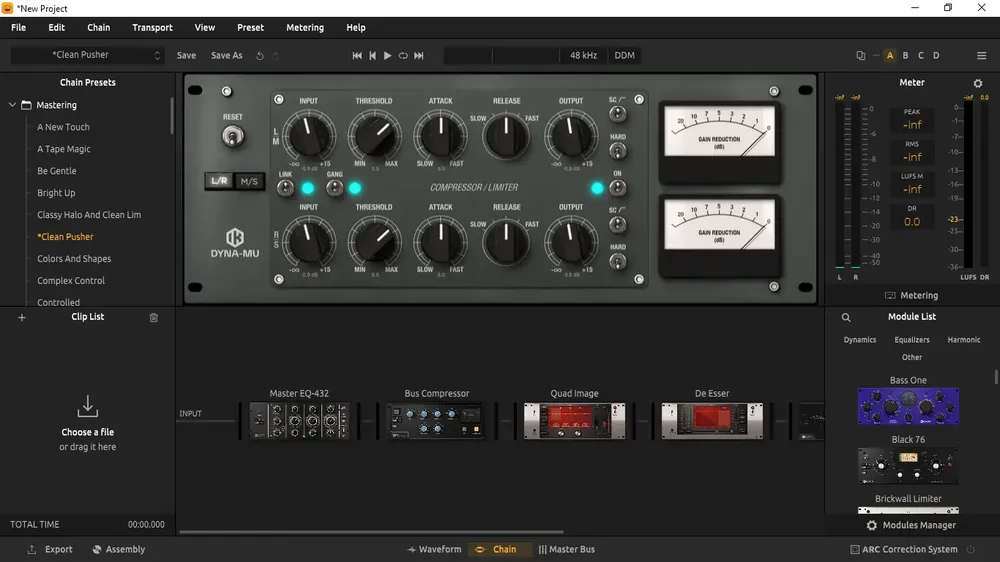Switch compressor to M/S mode
The width and height of the screenshot is (1000, 562).
[x=249, y=181]
